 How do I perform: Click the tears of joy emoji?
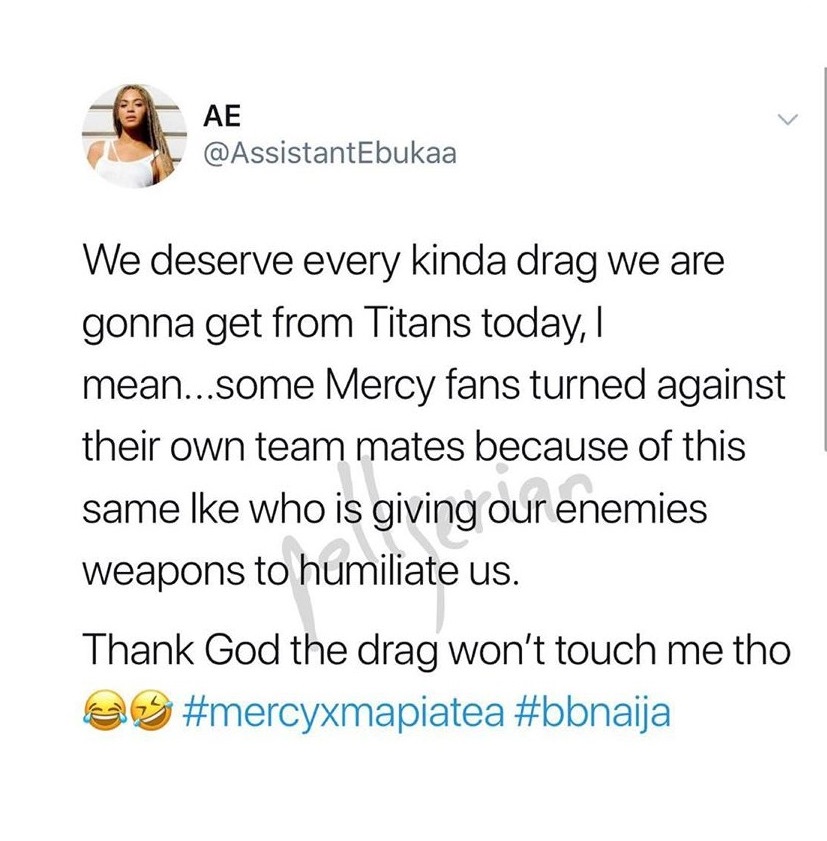(x=105, y=711)
